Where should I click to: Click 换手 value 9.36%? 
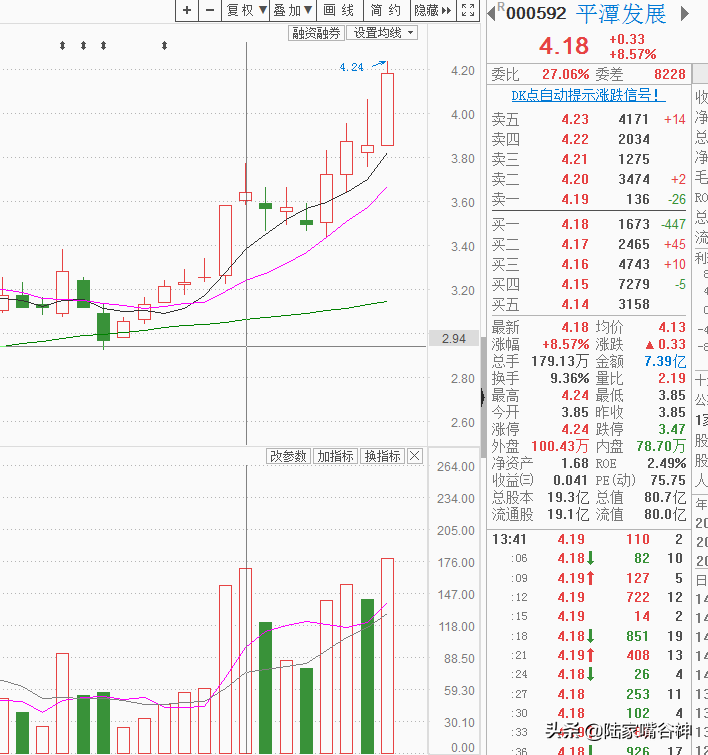pos(570,378)
